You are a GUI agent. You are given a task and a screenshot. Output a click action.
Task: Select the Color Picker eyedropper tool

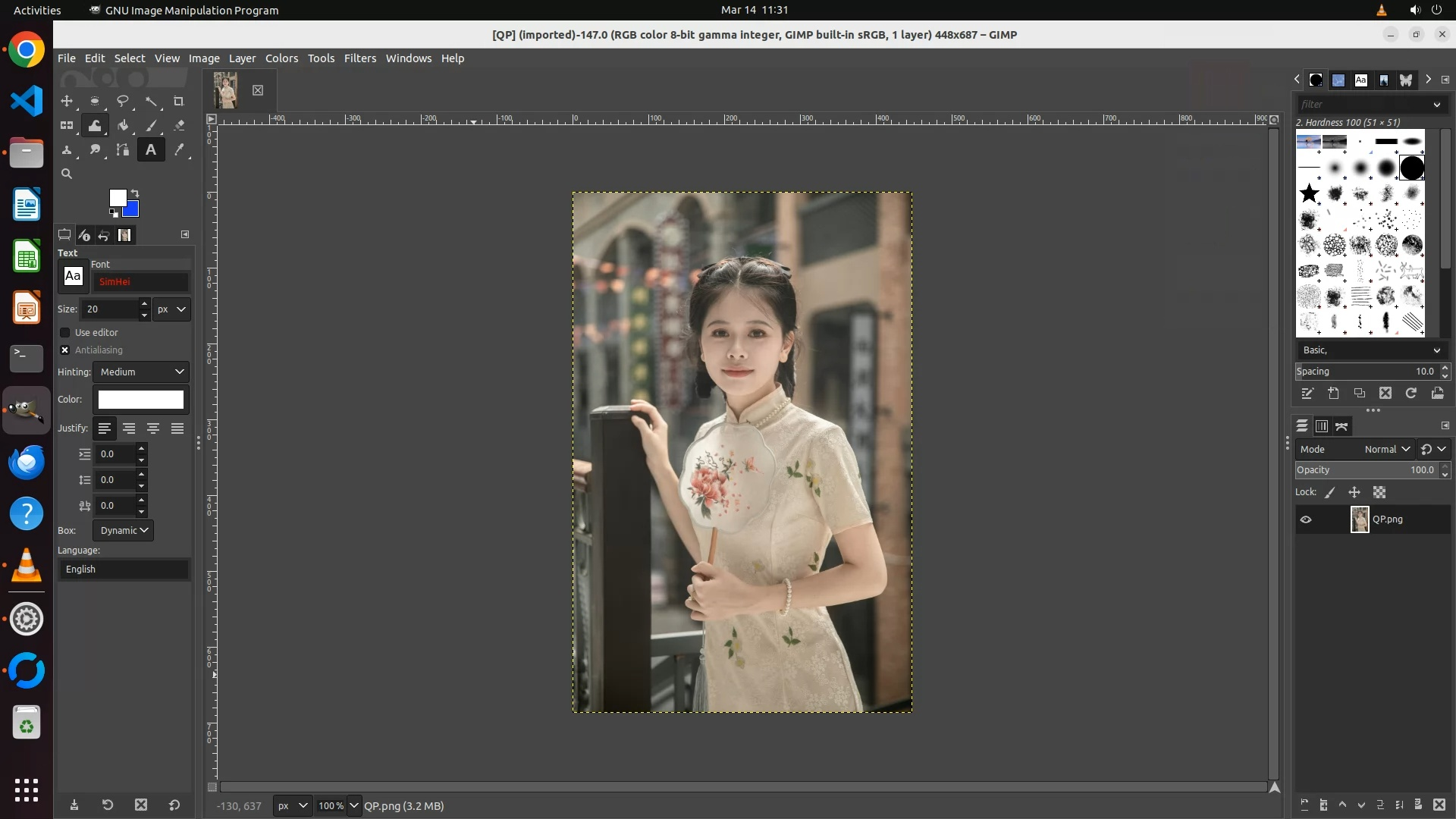179,150
